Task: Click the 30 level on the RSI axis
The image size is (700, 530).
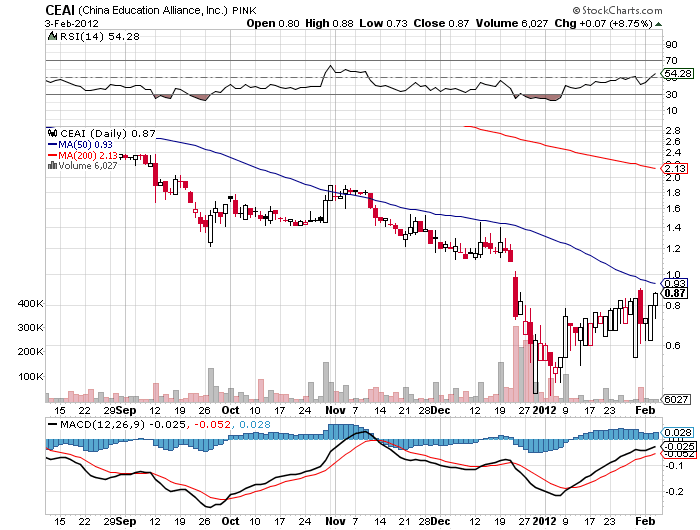Action: (x=671, y=94)
